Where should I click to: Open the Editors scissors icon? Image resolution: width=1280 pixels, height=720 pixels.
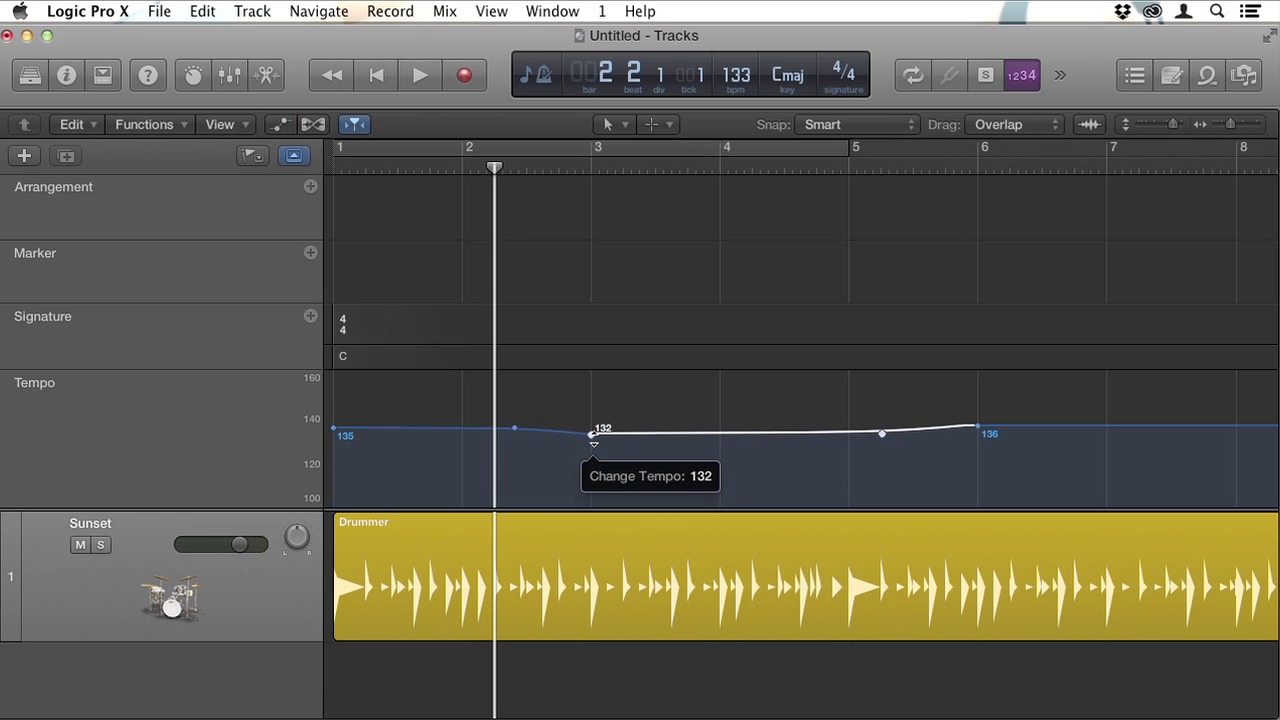(x=266, y=75)
